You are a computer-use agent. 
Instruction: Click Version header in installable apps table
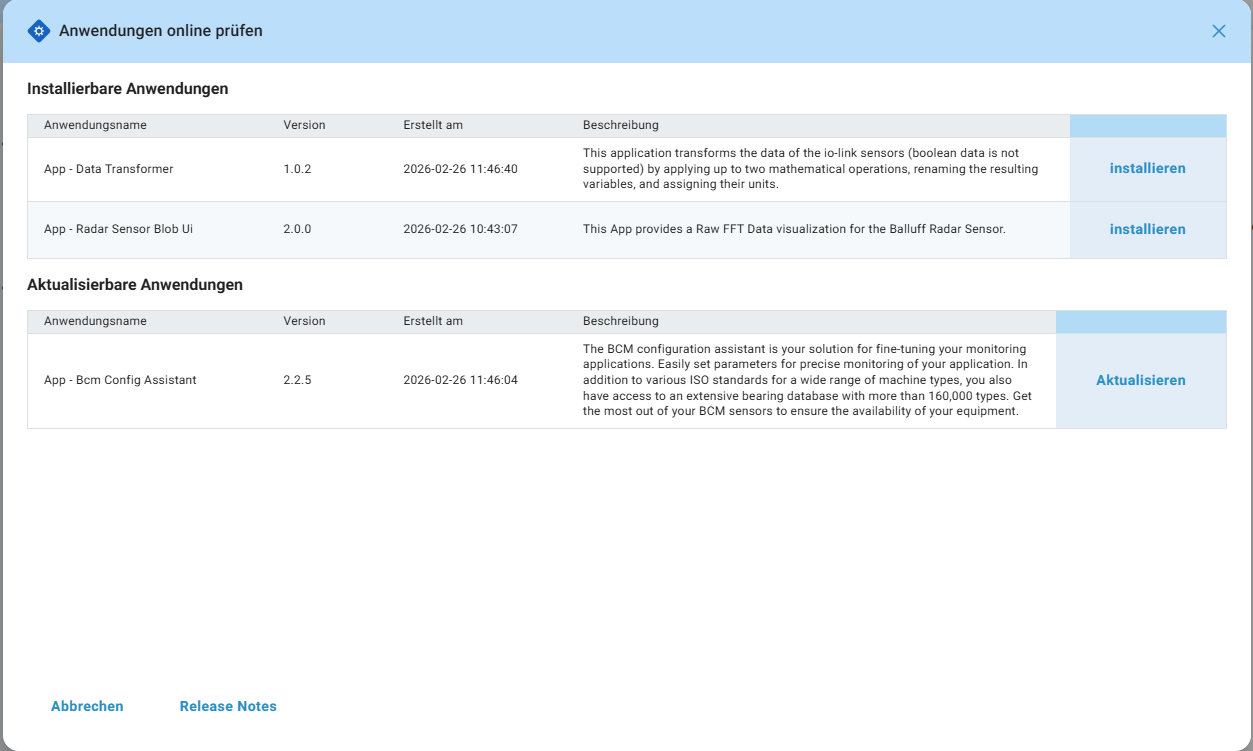click(x=304, y=126)
